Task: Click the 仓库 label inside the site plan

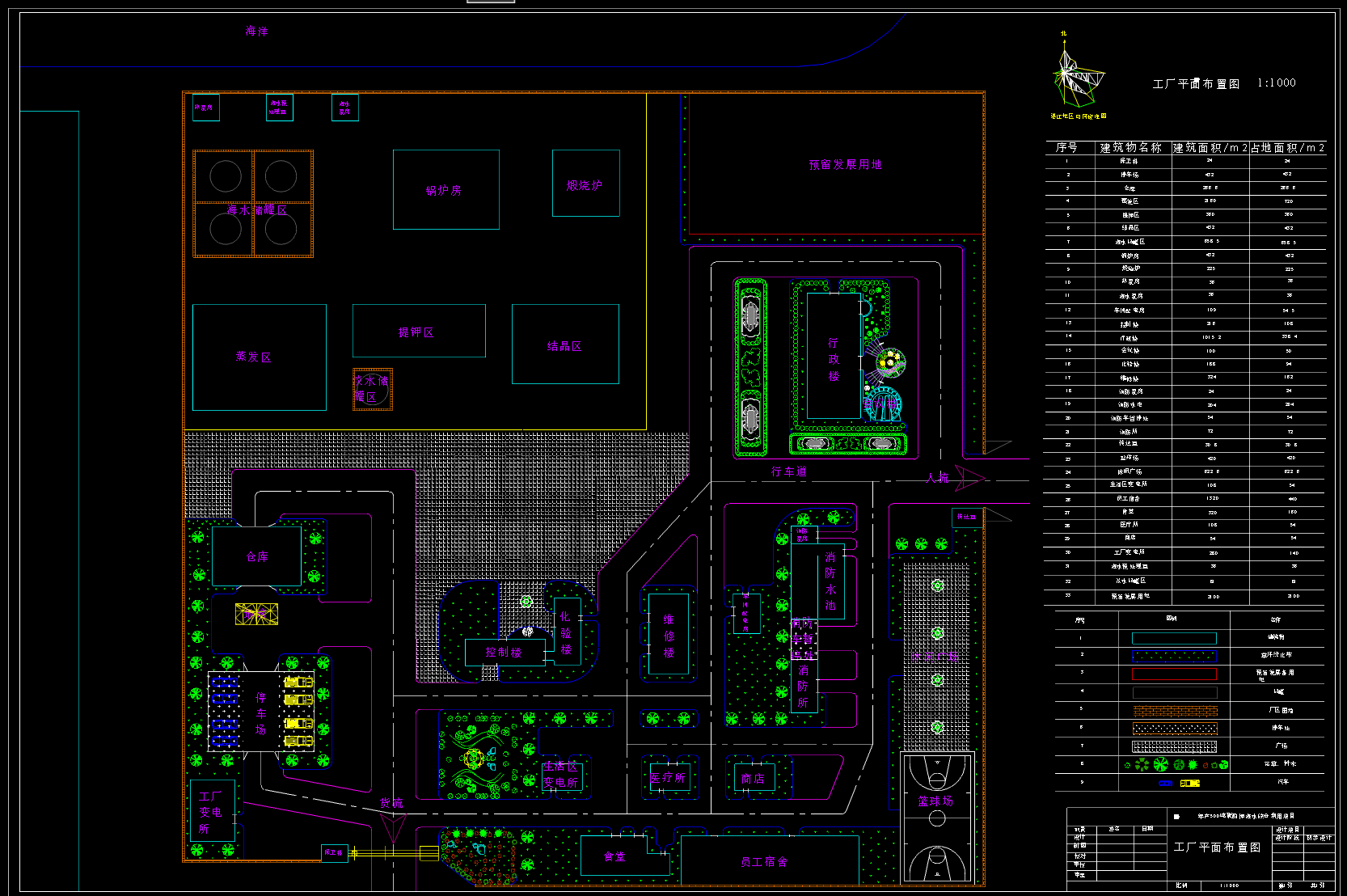Action: tap(257, 557)
